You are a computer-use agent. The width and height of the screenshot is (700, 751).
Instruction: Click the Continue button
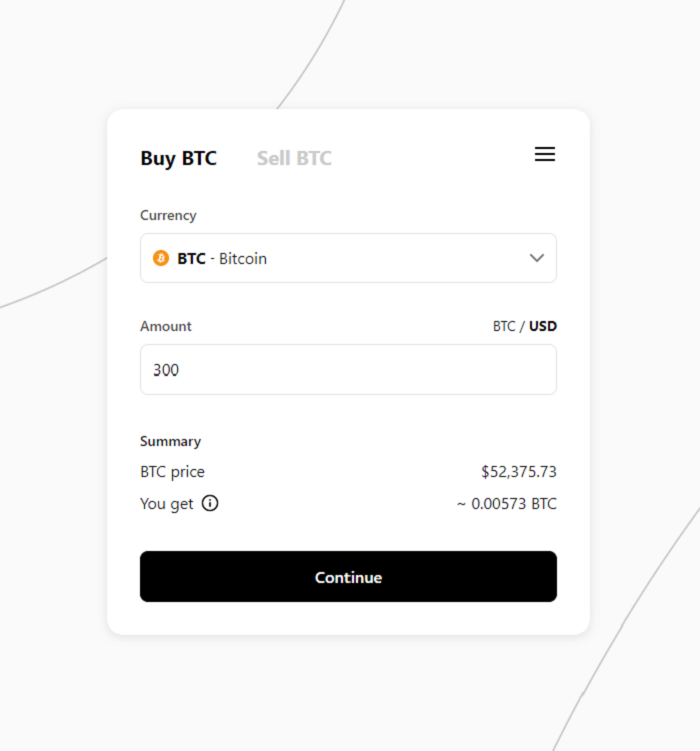point(348,577)
